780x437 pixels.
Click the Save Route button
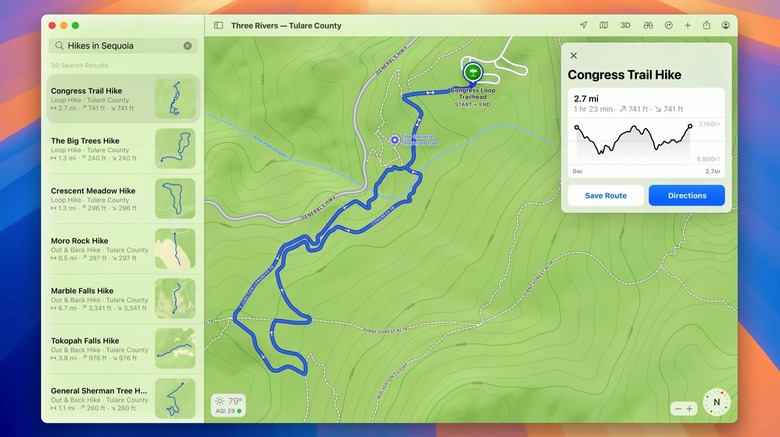605,196
